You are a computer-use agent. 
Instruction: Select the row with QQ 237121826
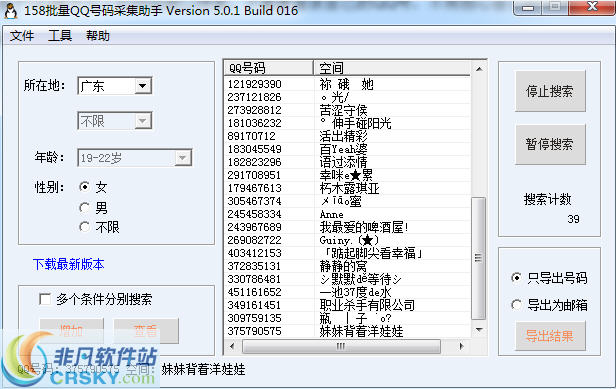pos(348,97)
